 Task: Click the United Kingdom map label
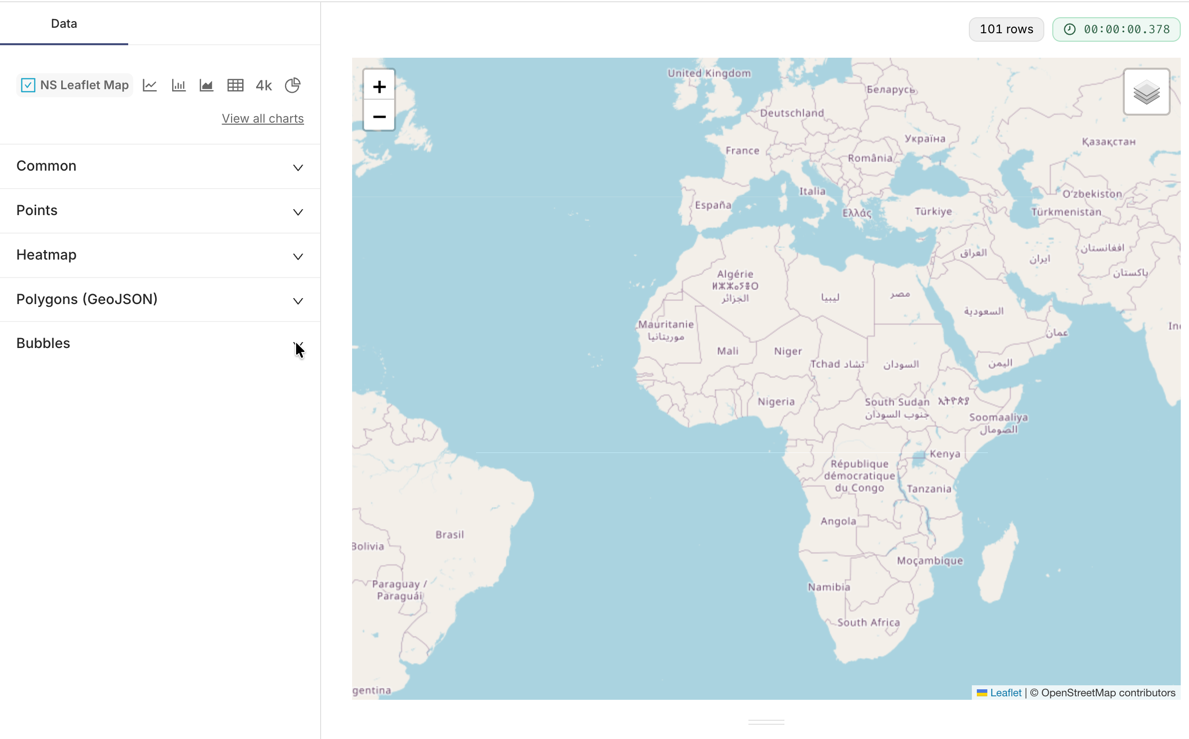click(x=709, y=73)
